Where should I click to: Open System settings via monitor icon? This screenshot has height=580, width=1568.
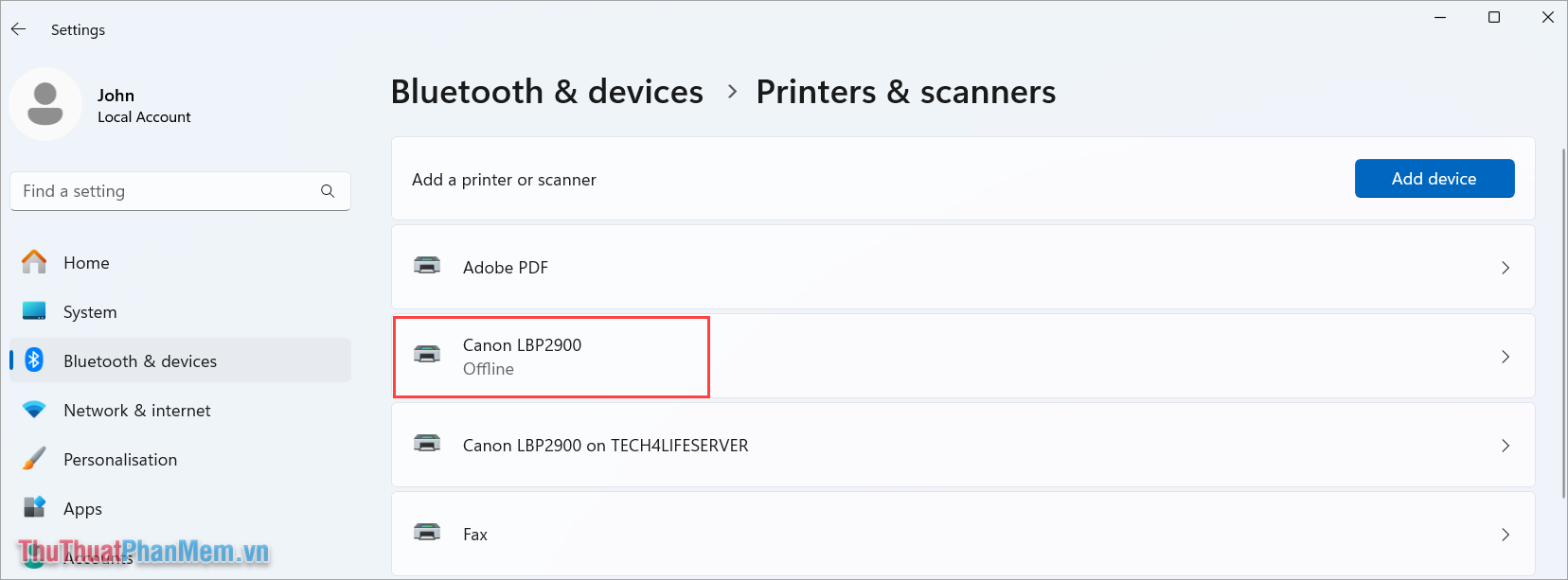(x=34, y=311)
